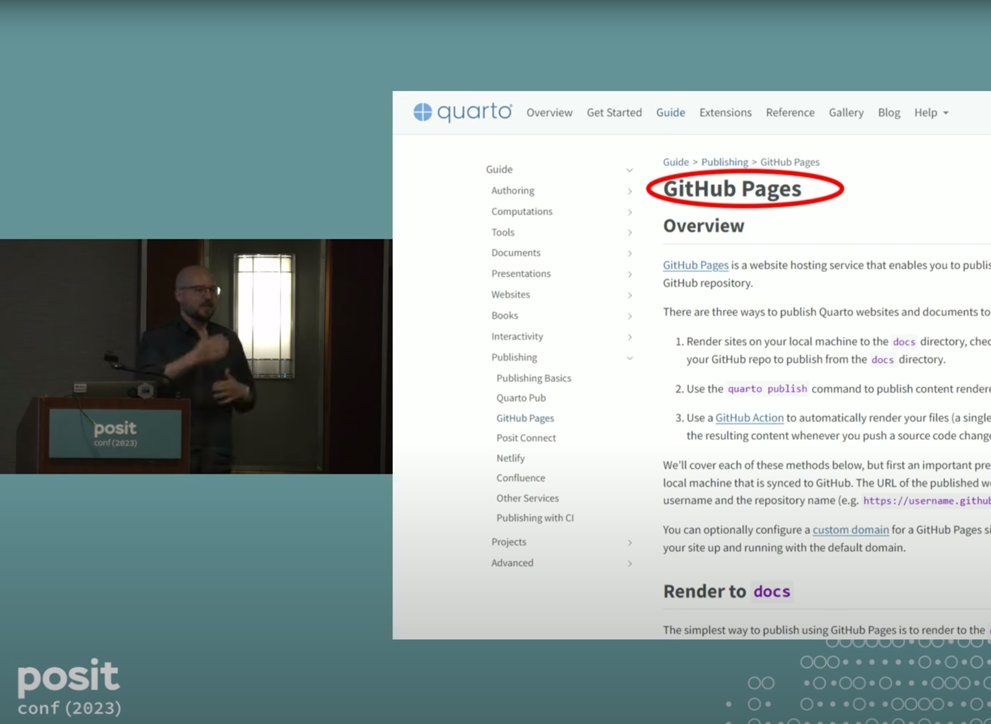Select Netlify in the sidebar

(510, 458)
